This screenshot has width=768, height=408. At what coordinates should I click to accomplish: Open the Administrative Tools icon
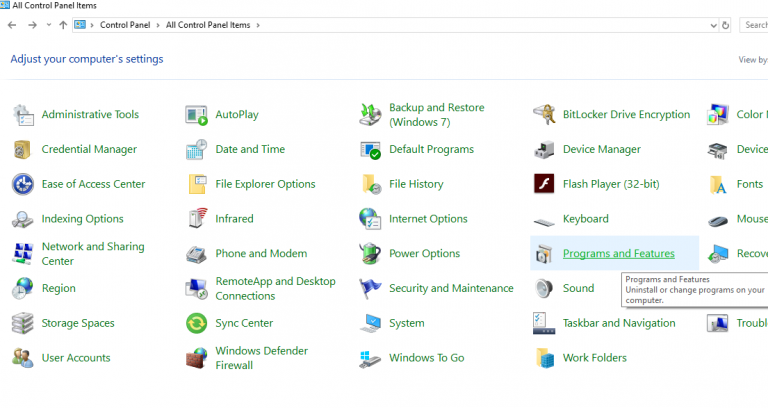(23, 115)
